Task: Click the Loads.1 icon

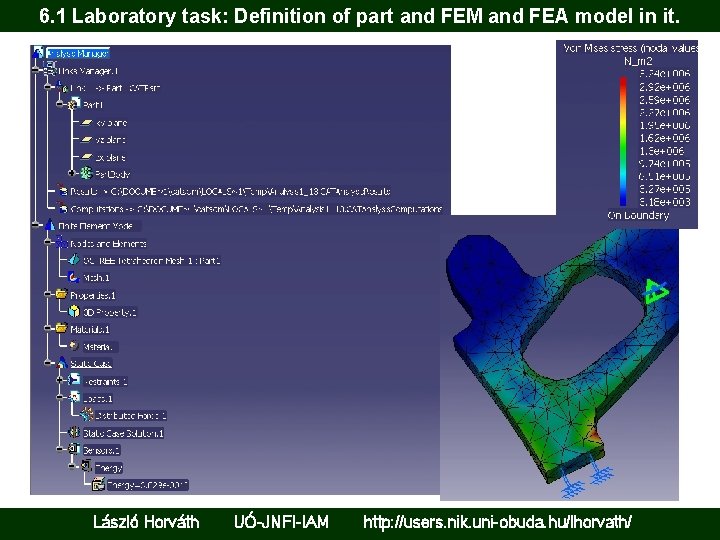Action: coord(74,398)
